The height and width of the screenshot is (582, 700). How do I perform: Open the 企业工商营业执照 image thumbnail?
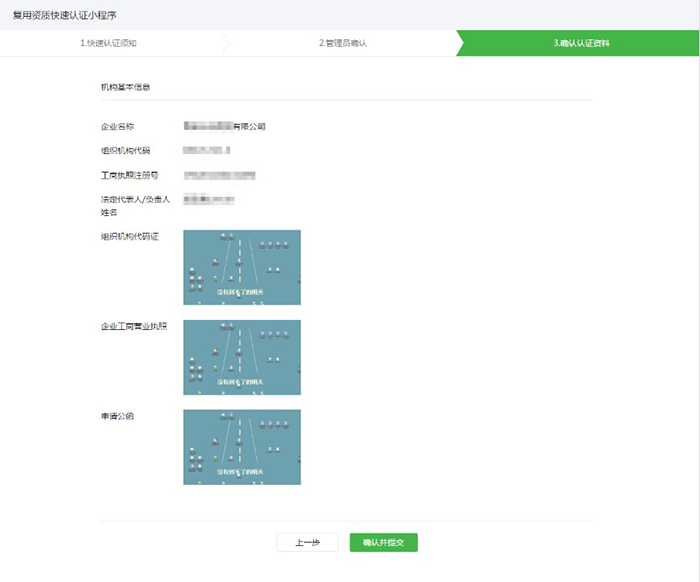click(242, 357)
